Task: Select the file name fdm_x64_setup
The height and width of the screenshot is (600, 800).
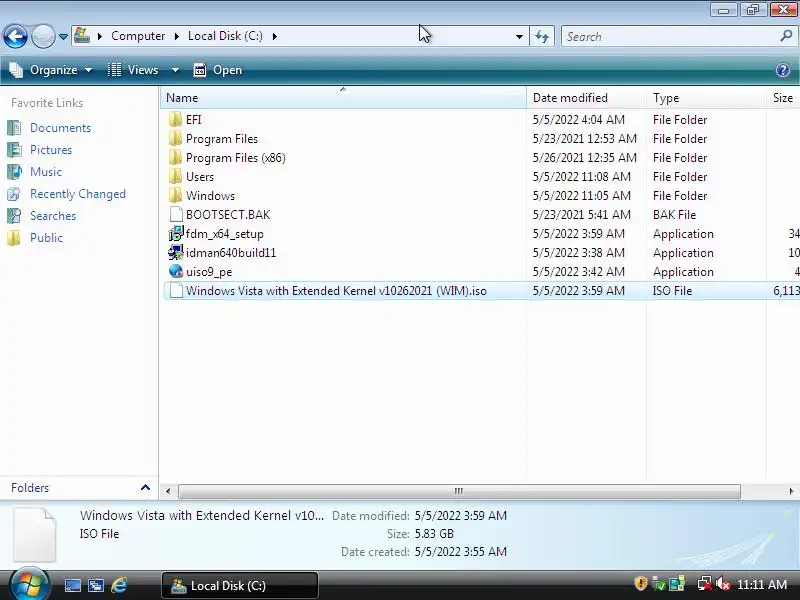Action: (224, 234)
